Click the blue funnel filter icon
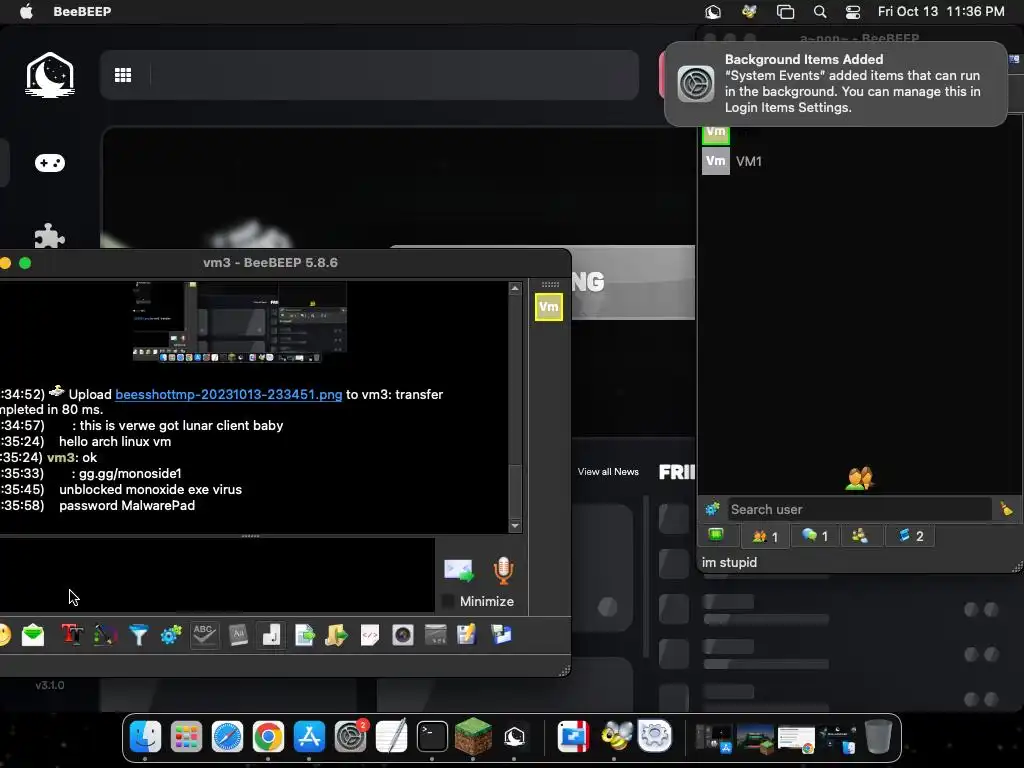Viewport: 1024px width, 768px height. pos(138,635)
